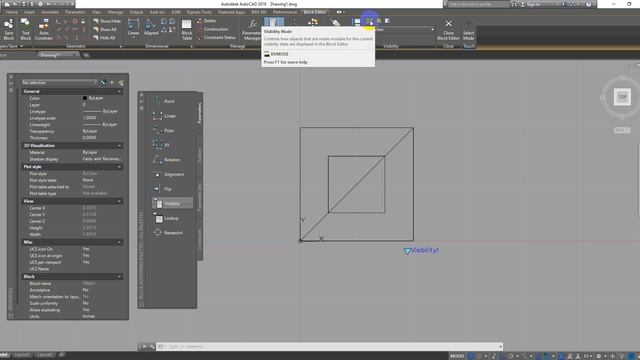640x360 pixels.
Task: Click the Quick Select icon in Properties
Action: pyautogui.click(x=121, y=82)
